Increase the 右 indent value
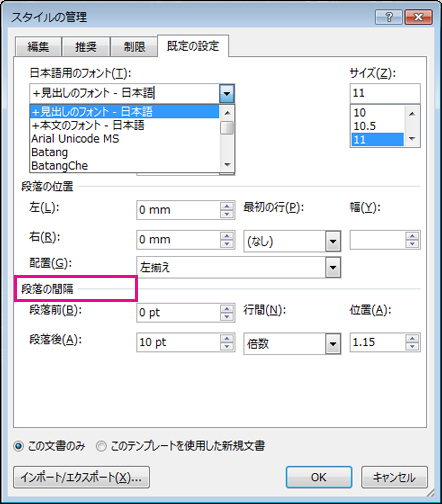This screenshot has height=504, width=442. (x=227, y=236)
